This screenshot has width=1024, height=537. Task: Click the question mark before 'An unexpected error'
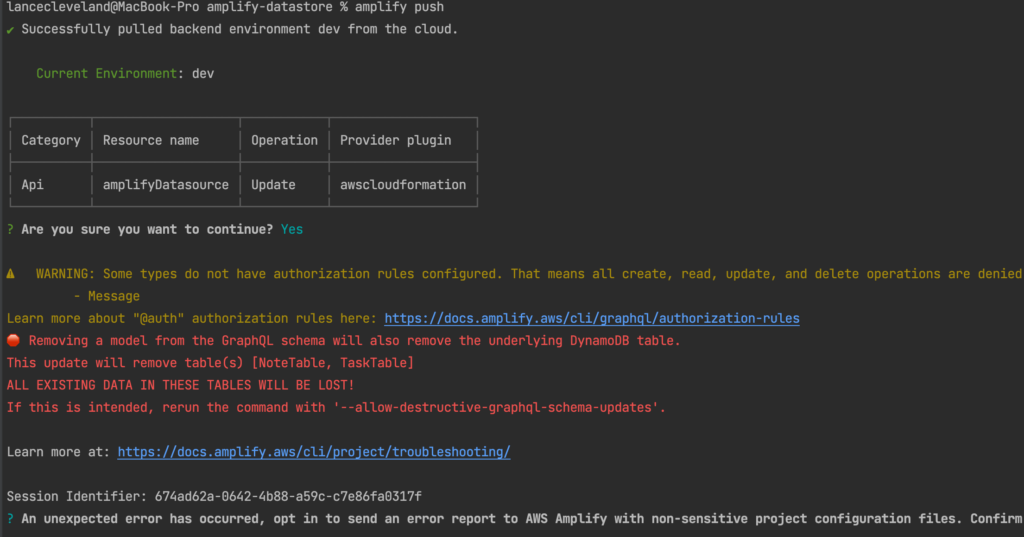click(10, 519)
